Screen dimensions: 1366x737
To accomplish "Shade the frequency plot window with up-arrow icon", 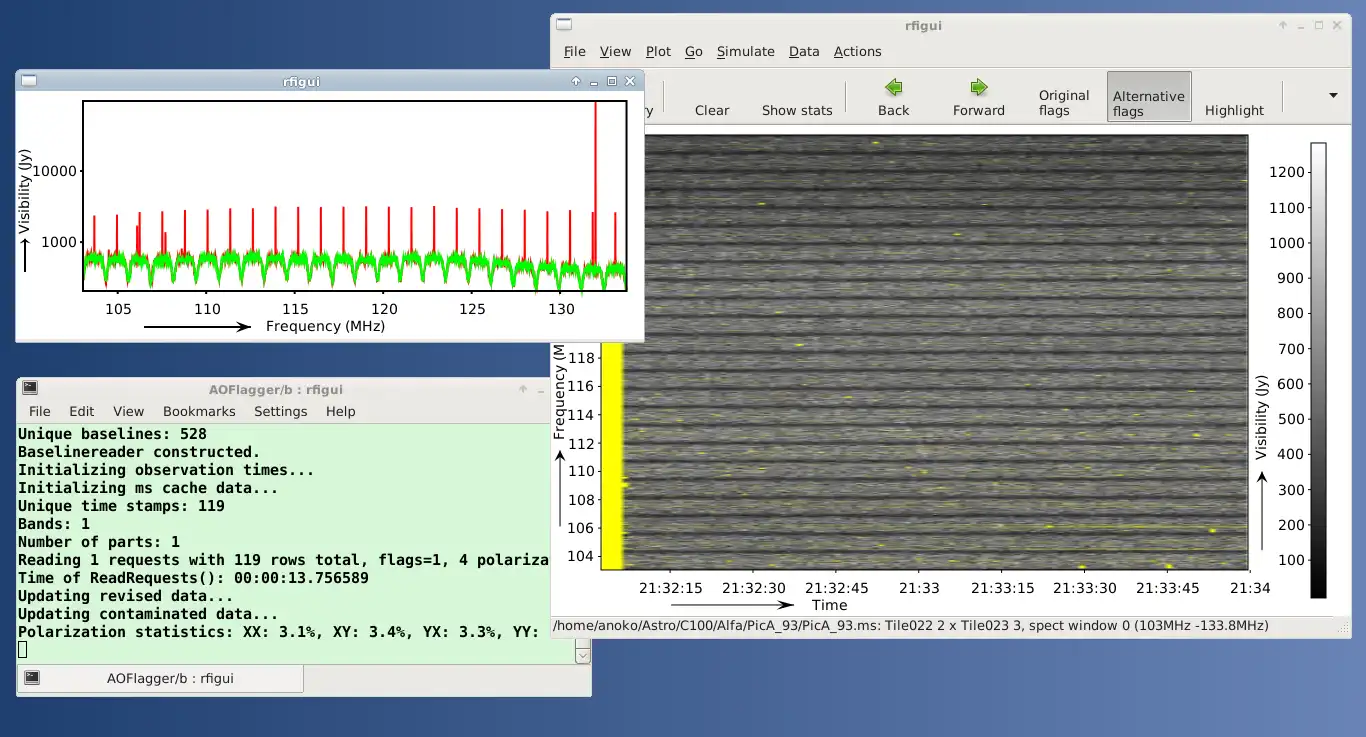I will (x=576, y=82).
